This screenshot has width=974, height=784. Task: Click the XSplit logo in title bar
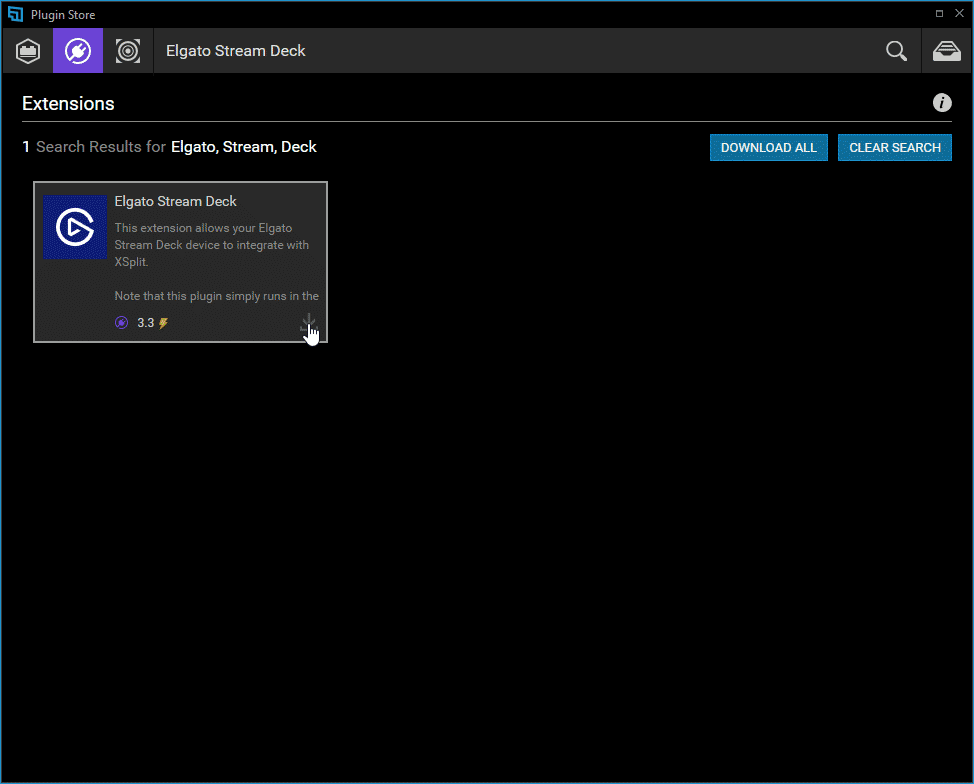[15, 14]
